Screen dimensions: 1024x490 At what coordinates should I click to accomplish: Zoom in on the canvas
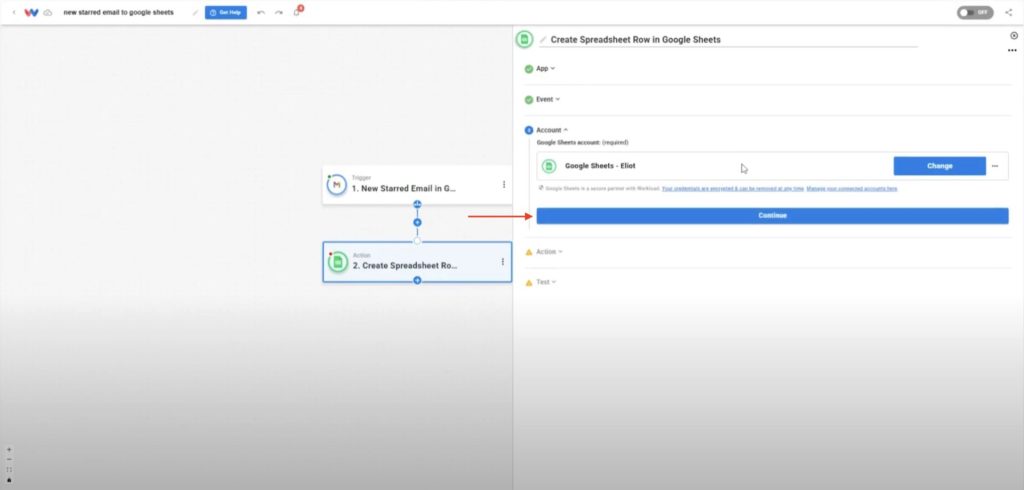(x=9, y=449)
